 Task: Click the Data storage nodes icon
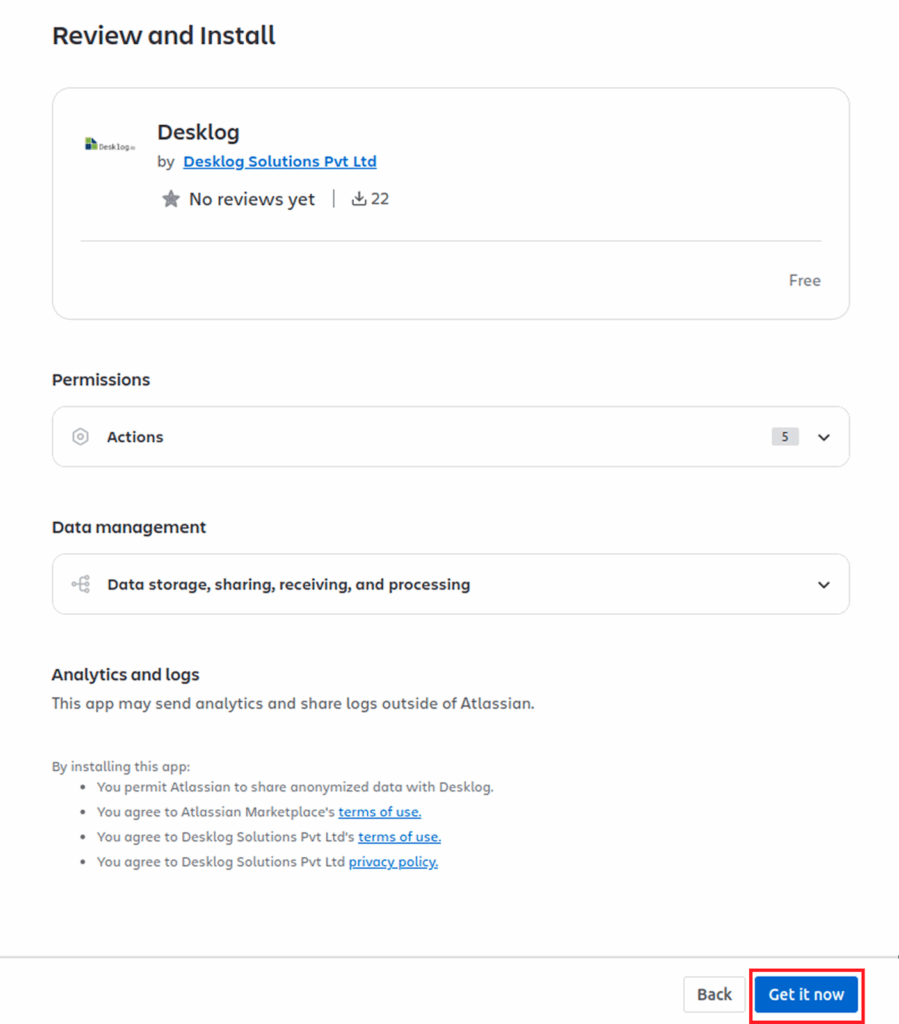[81, 584]
